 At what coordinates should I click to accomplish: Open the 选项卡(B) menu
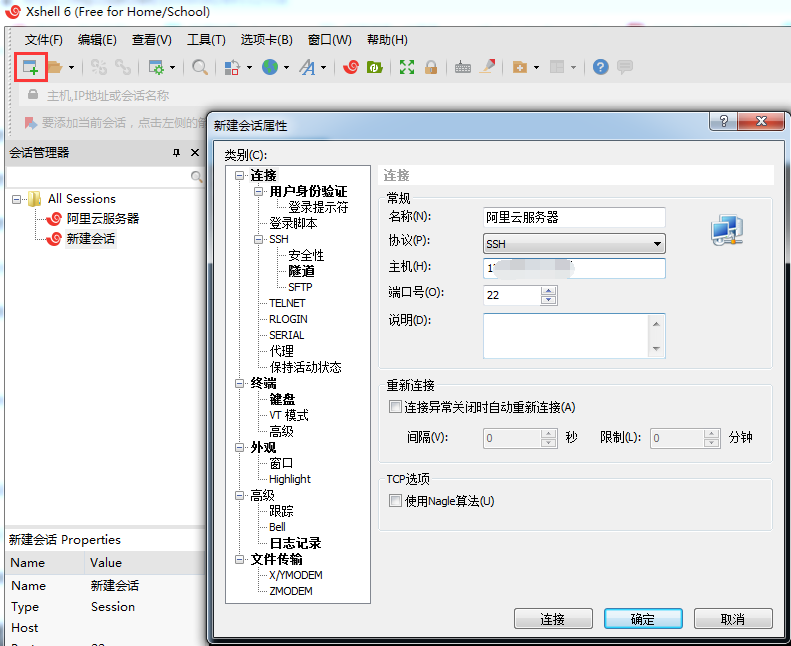267,40
